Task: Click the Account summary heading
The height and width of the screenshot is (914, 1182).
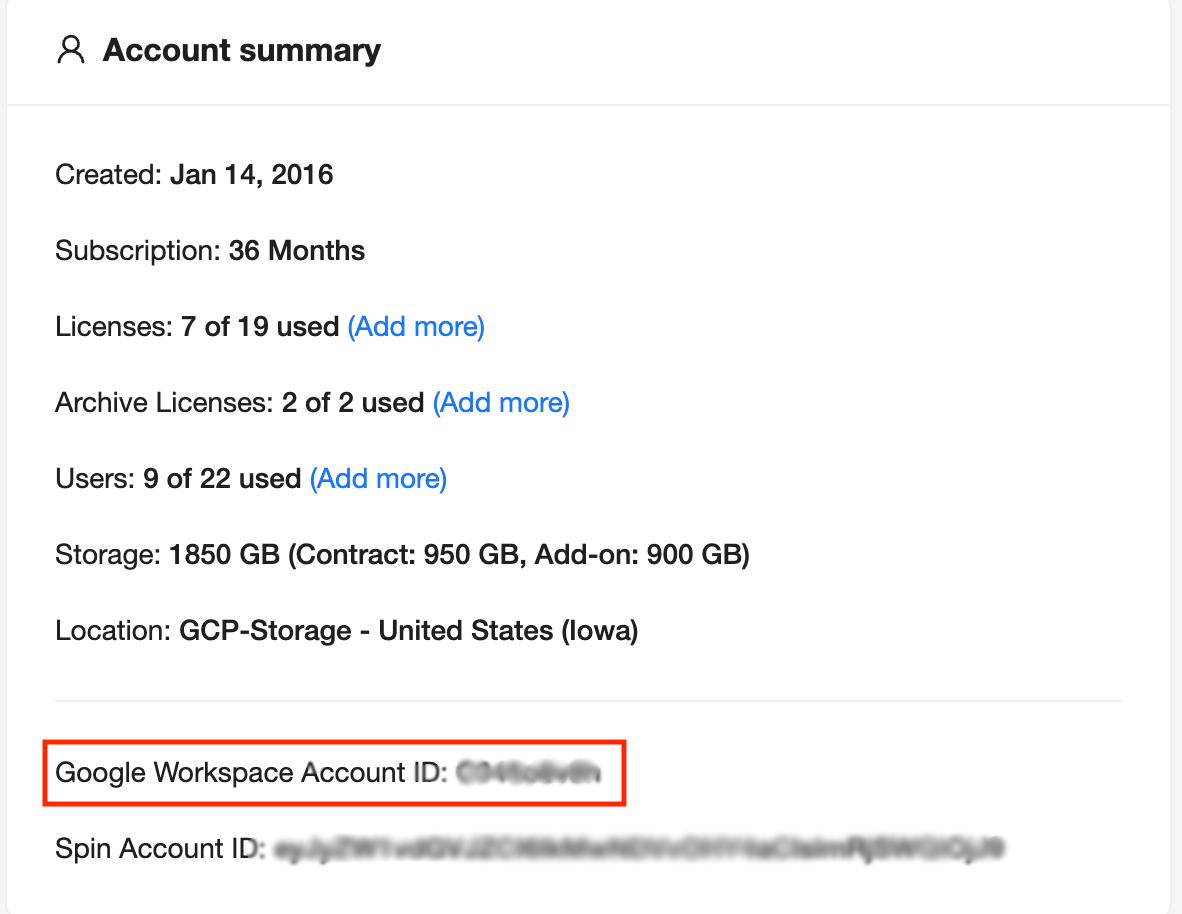Action: point(242,50)
